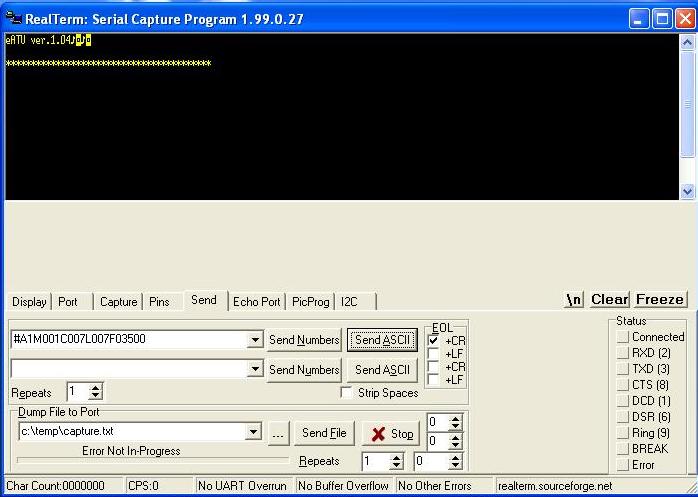
Task: Toggle the first +LF EOL checkbox
Action: pos(433,353)
